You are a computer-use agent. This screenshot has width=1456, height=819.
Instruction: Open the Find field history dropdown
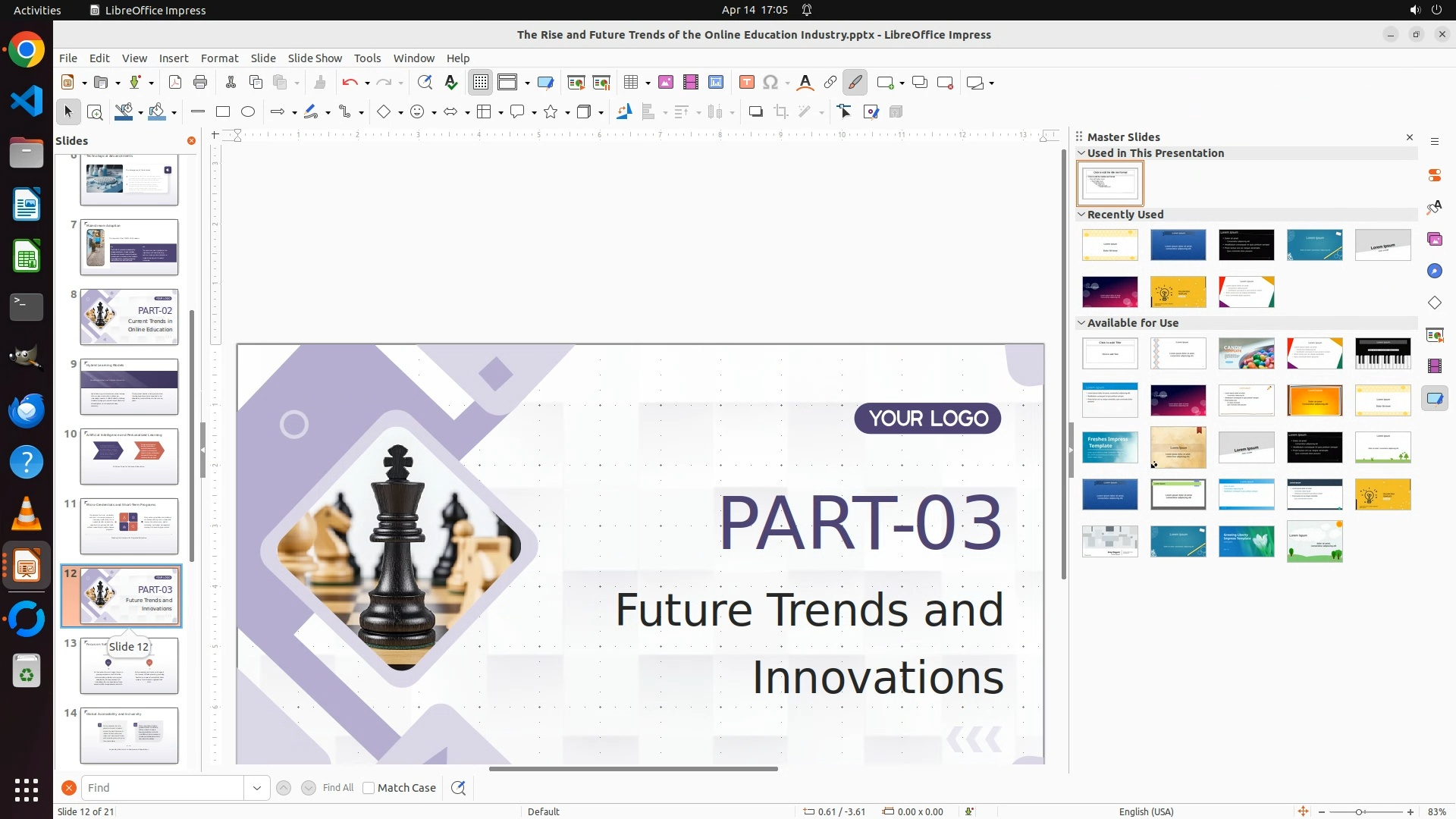(257, 788)
